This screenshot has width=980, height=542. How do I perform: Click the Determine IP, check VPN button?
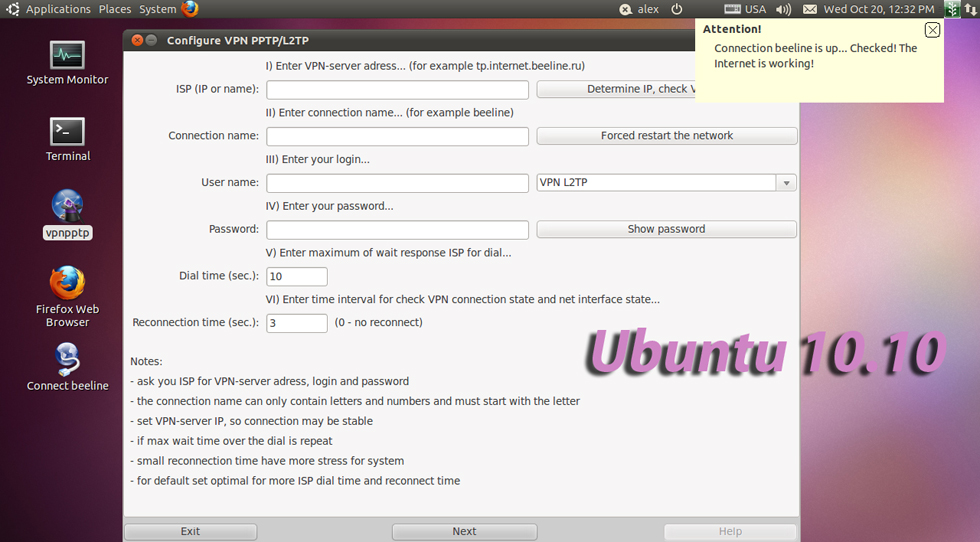click(616, 89)
